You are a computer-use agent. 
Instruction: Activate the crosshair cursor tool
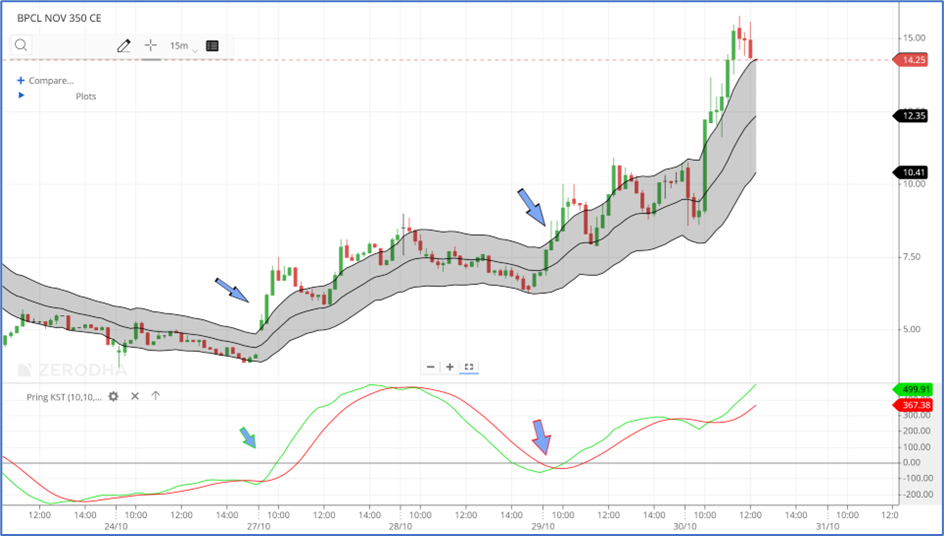click(x=151, y=45)
